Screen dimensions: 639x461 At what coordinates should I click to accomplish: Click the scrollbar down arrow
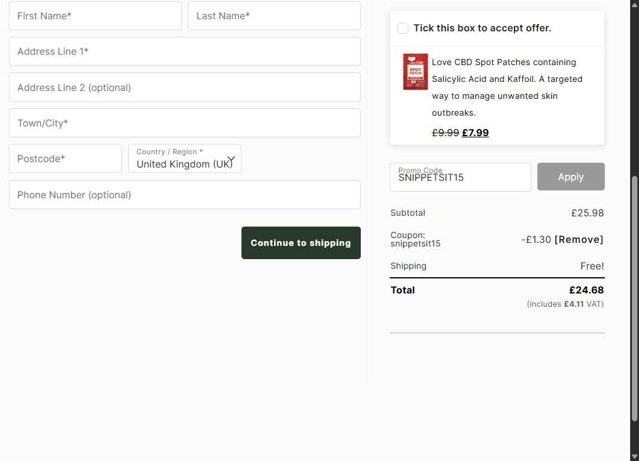coord(634,457)
